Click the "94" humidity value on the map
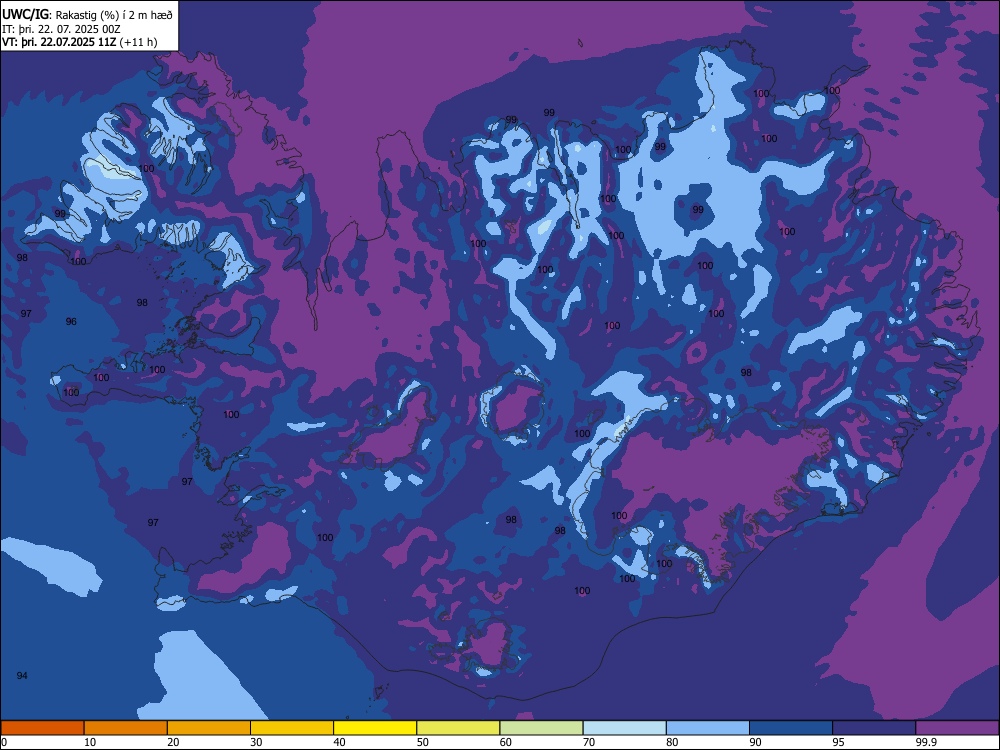This screenshot has width=1000, height=750. [22, 675]
